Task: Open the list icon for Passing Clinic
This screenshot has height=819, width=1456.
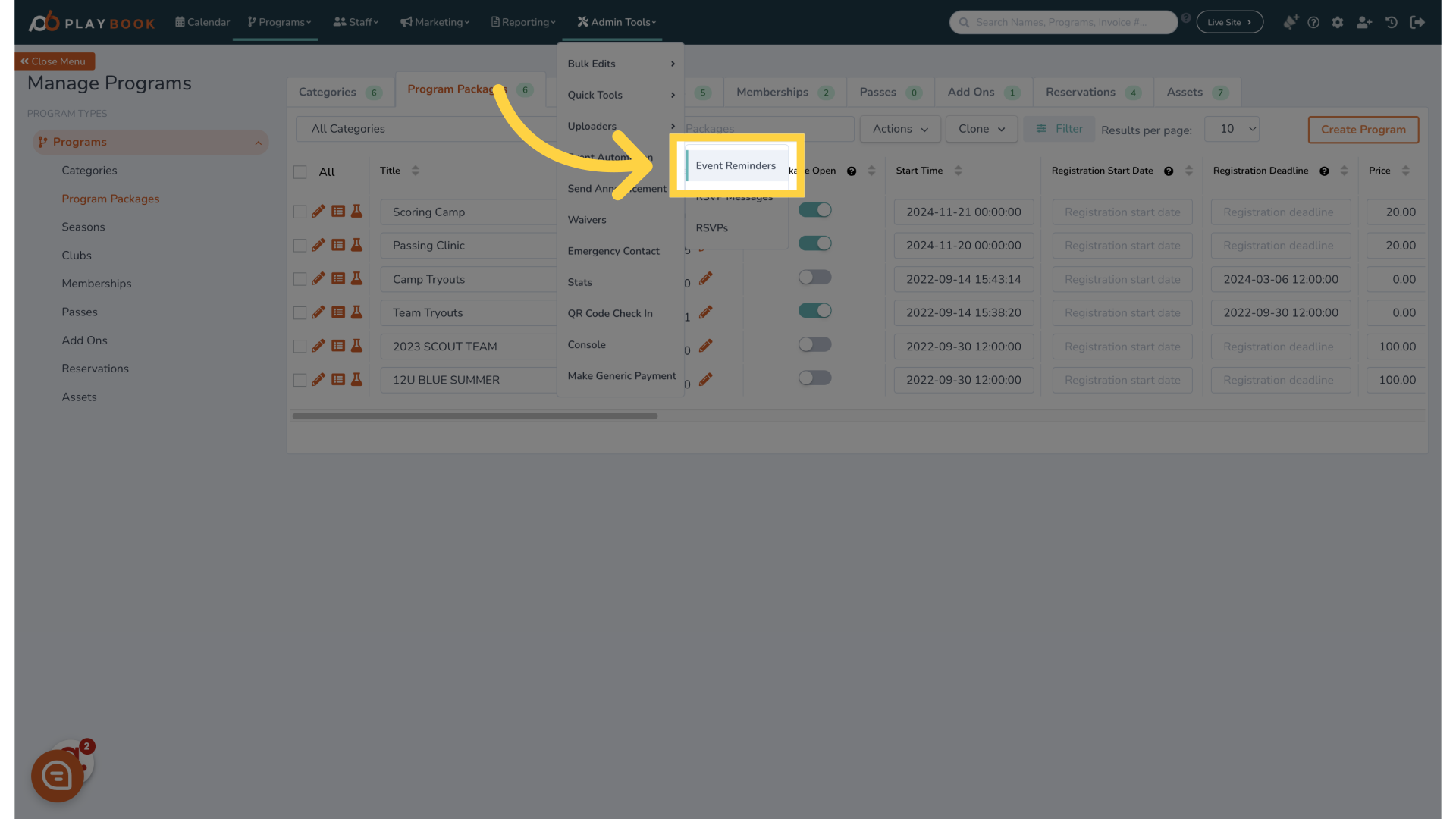Action: [x=338, y=245]
